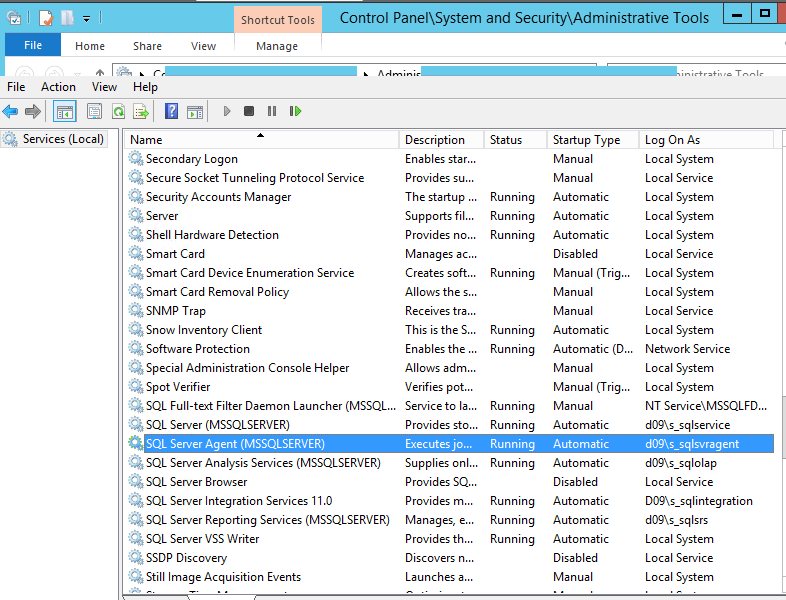Click Explorer quick access New Folder icon
Viewport: 786px width, 600px height.
tap(67, 18)
